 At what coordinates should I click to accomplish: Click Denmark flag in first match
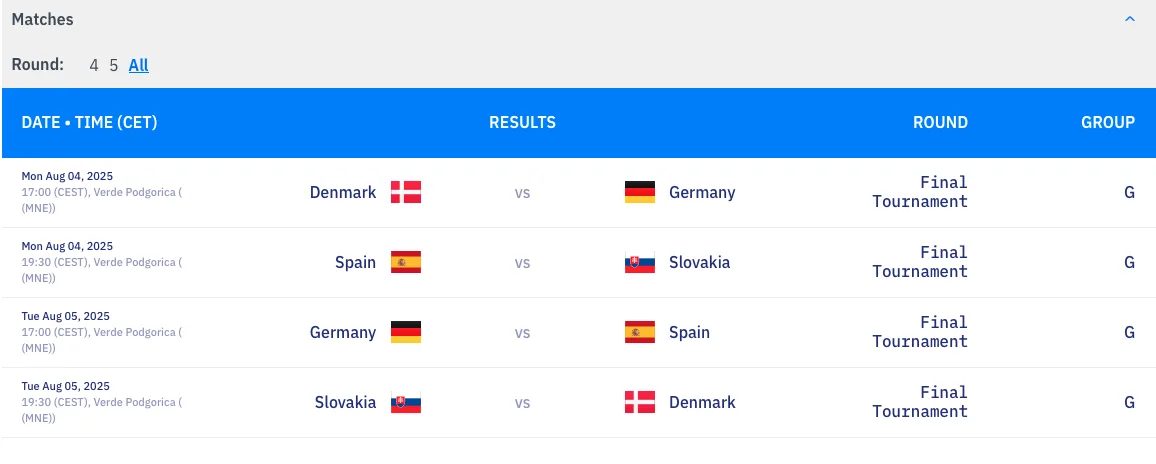point(406,192)
